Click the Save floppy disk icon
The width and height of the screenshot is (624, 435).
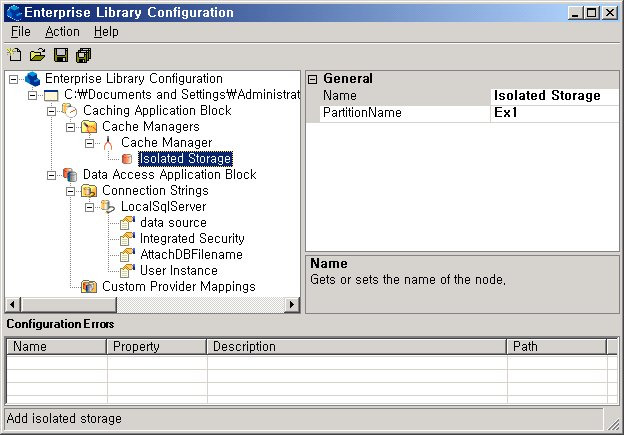click(61, 55)
